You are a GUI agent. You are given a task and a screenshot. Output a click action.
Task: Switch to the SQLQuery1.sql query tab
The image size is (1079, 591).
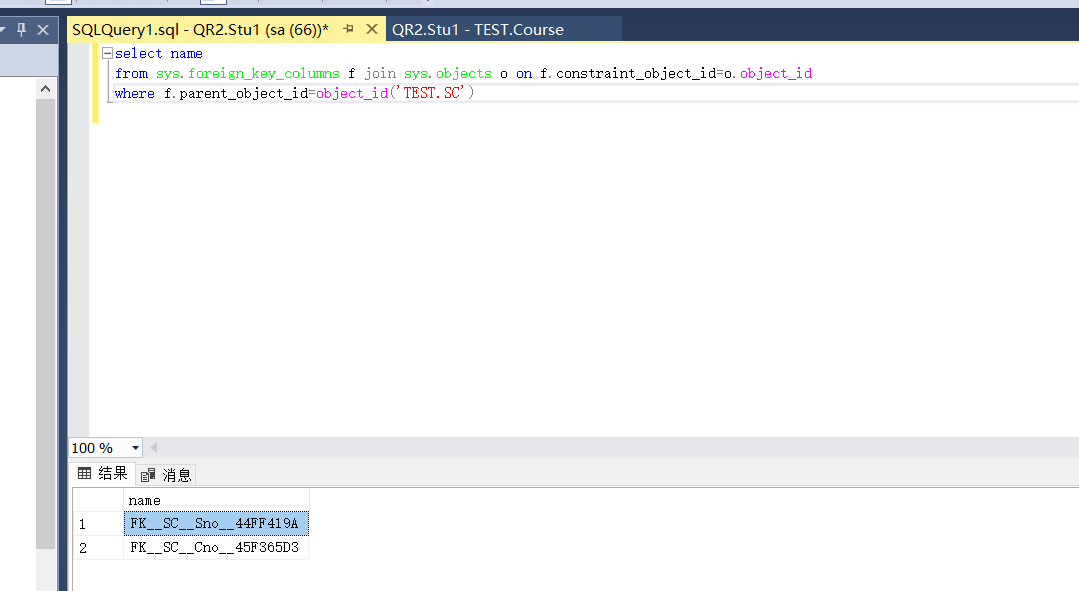click(x=200, y=30)
